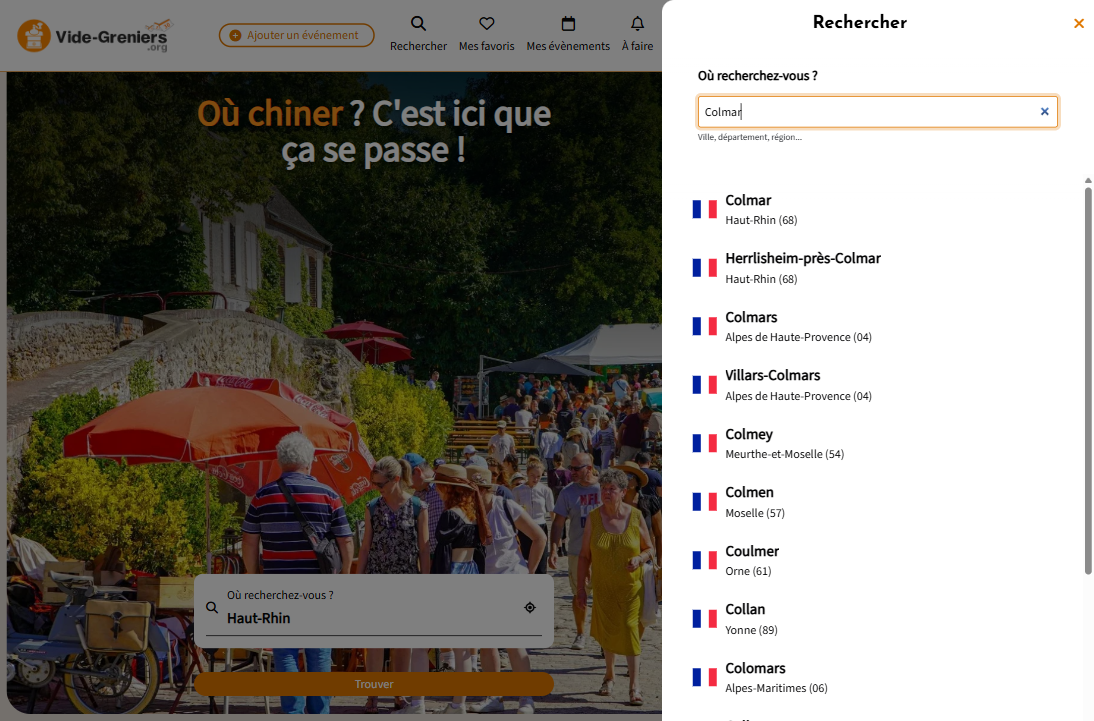Viewport: 1094px width, 721px height.
Task: Choose Herrlisheim-près-Colmar from suggestions
Action: coord(802,267)
